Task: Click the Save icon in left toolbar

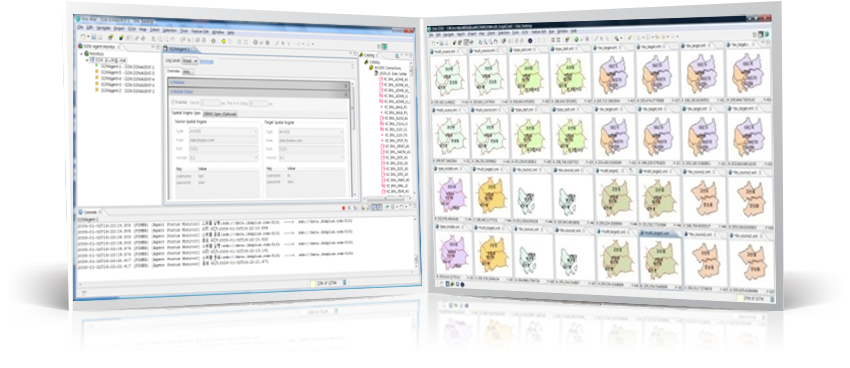Action: pos(94,37)
